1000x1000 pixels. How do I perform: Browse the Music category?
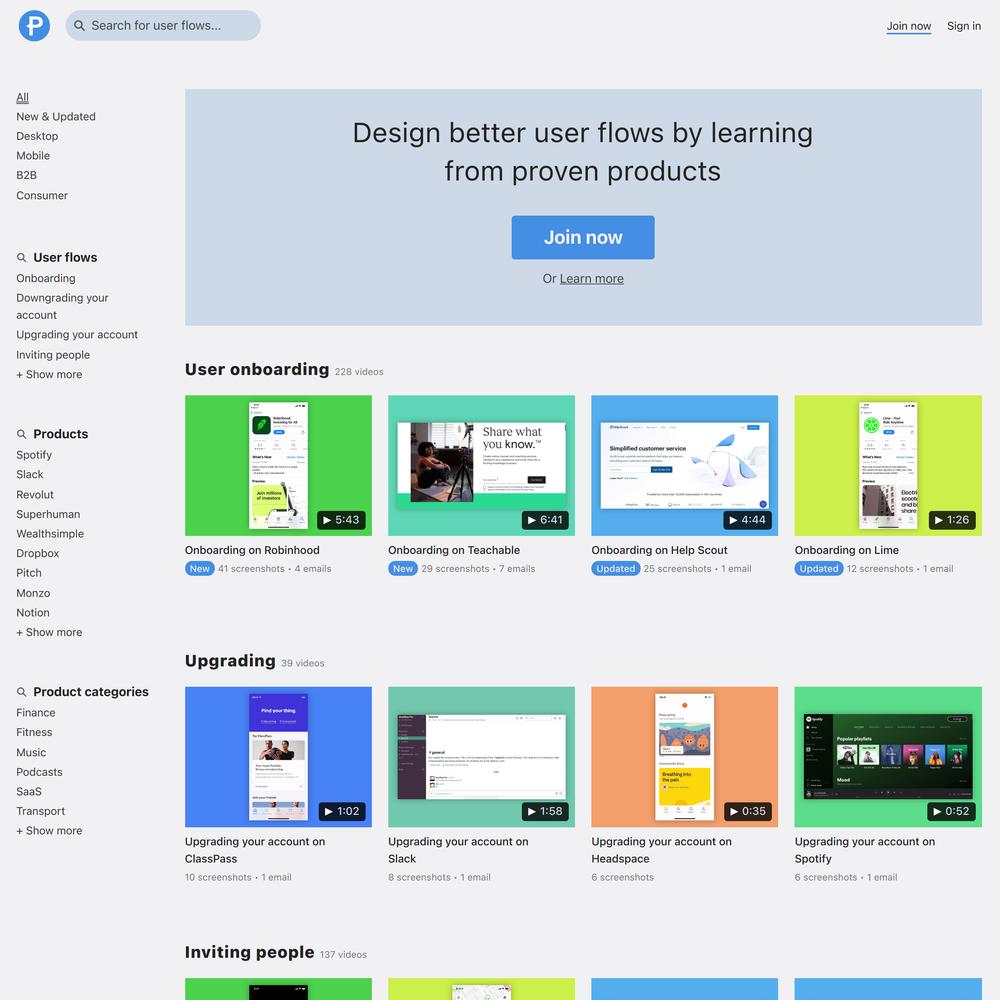coord(31,753)
